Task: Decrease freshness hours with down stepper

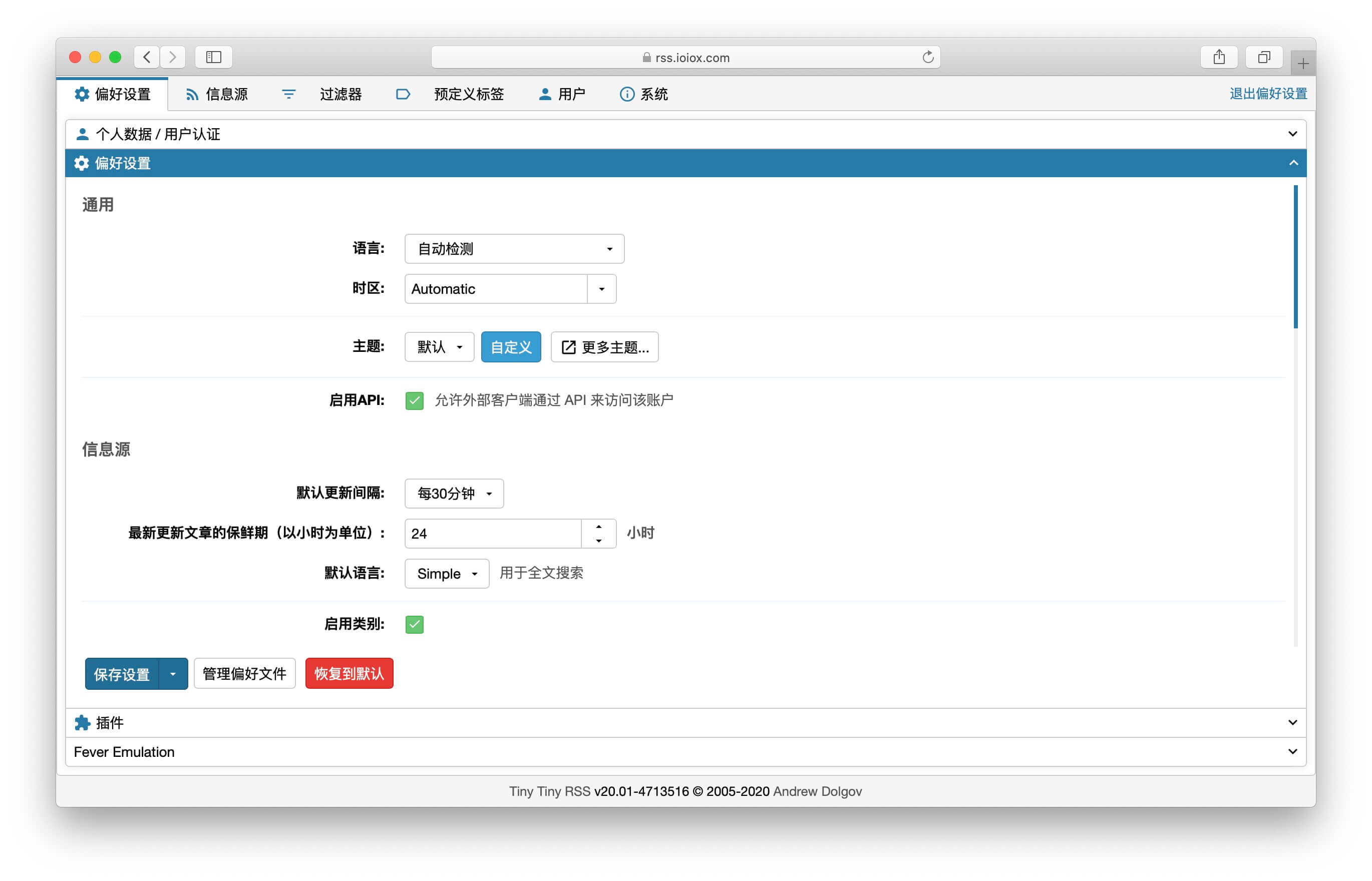Action: click(x=598, y=541)
